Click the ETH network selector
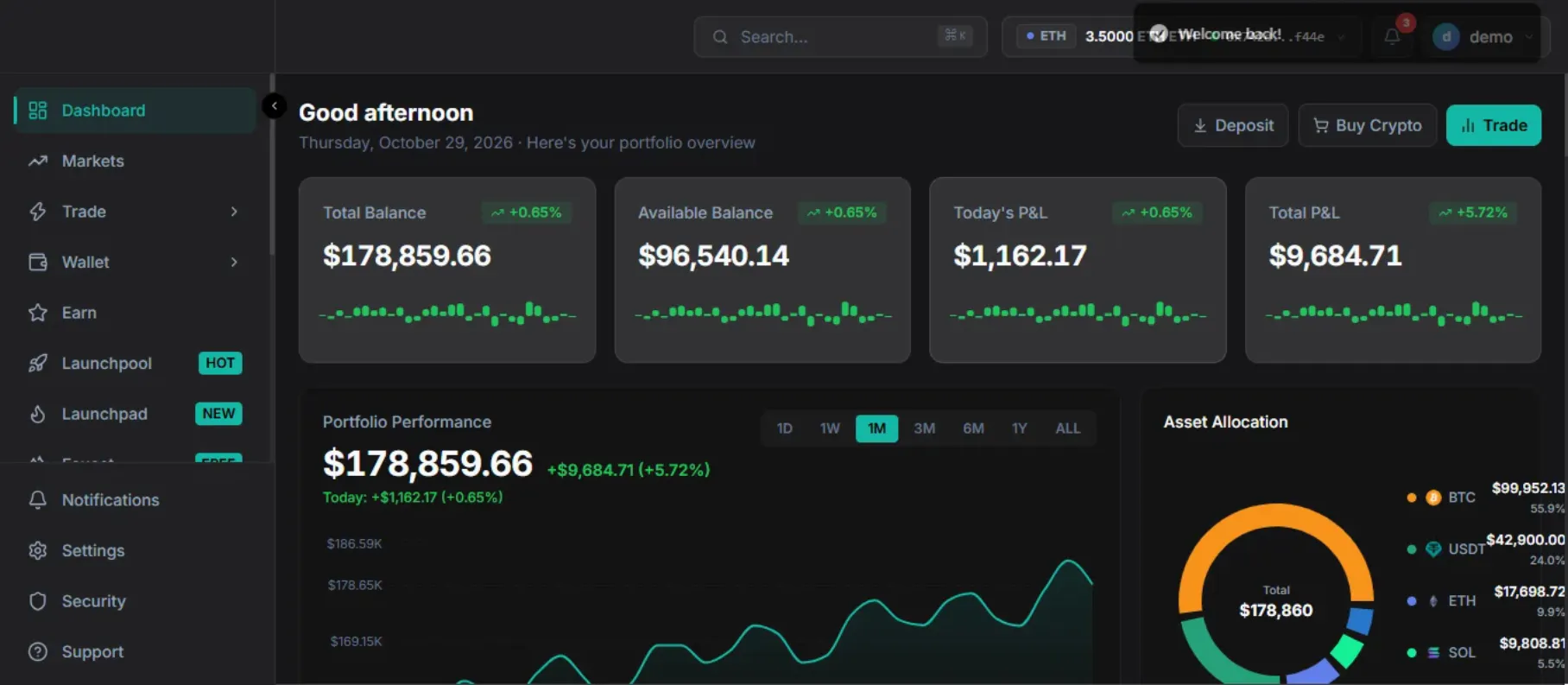 (1046, 36)
